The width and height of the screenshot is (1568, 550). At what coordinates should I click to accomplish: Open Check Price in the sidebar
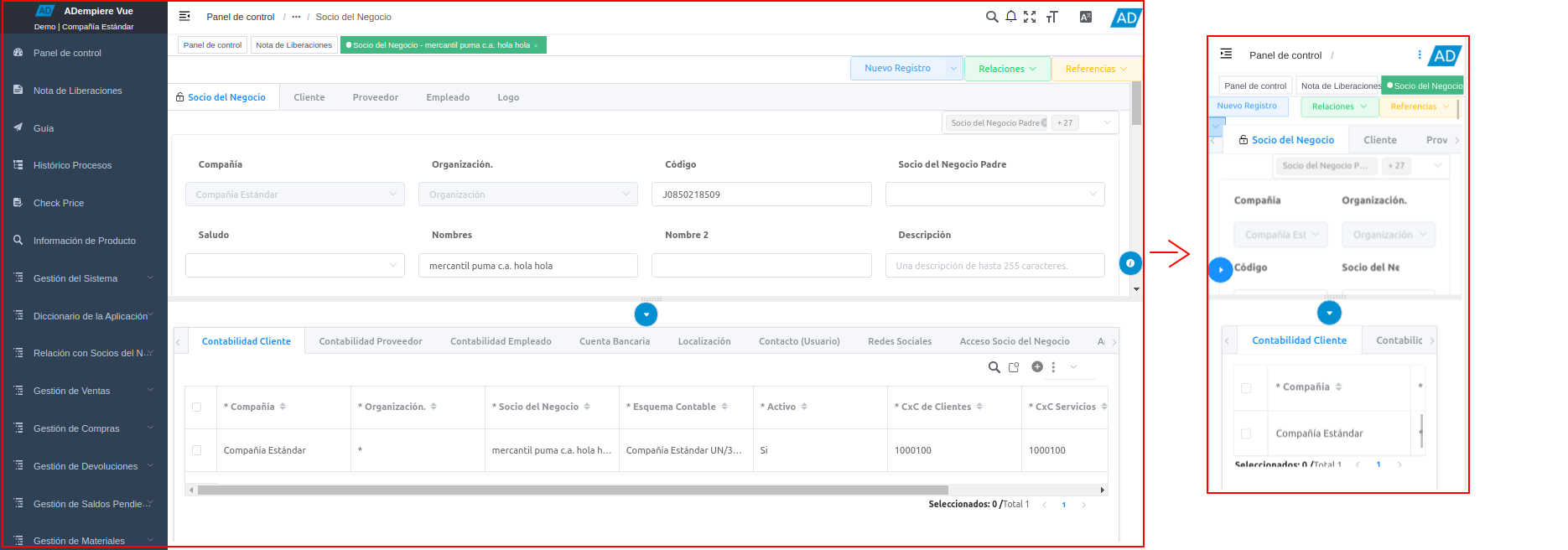59,203
